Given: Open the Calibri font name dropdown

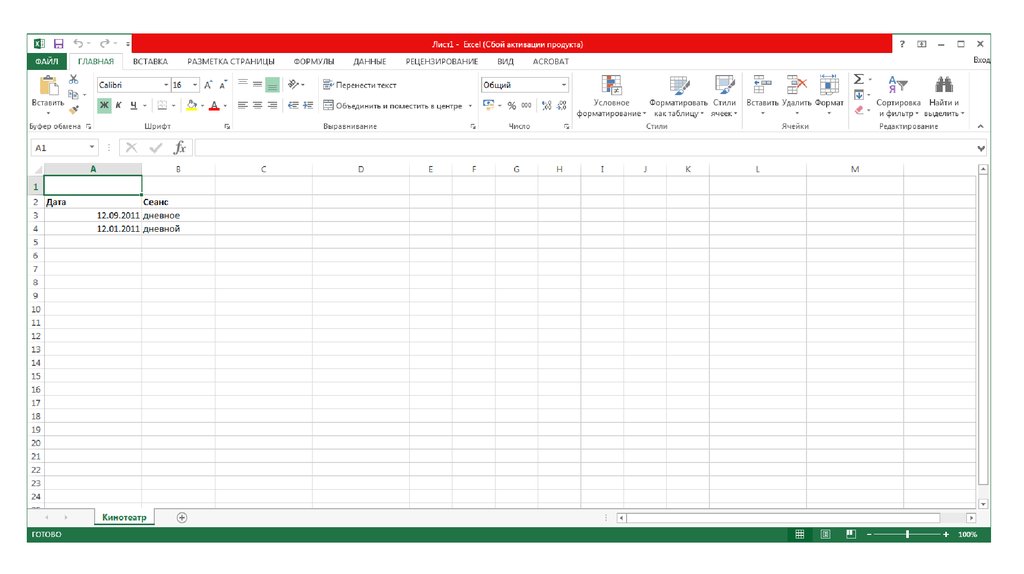Looking at the screenshot, I should click(163, 86).
